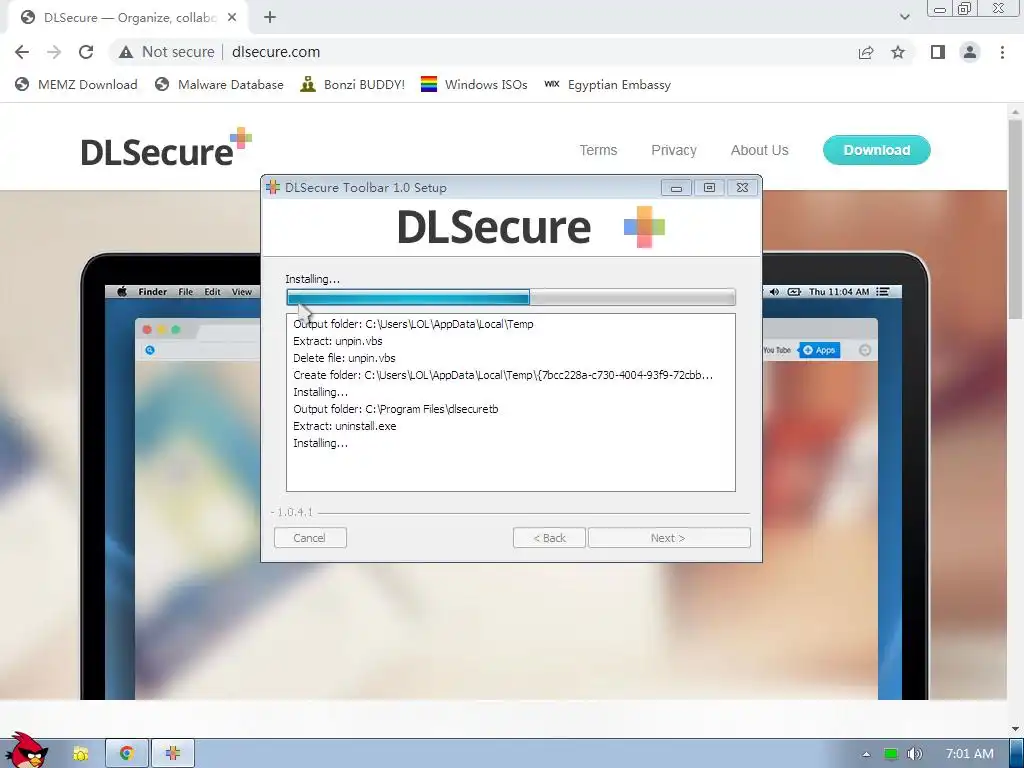This screenshot has width=1024, height=768.
Task: Click the address bar URL dlsecure.com
Action: [x=276, y=52]
